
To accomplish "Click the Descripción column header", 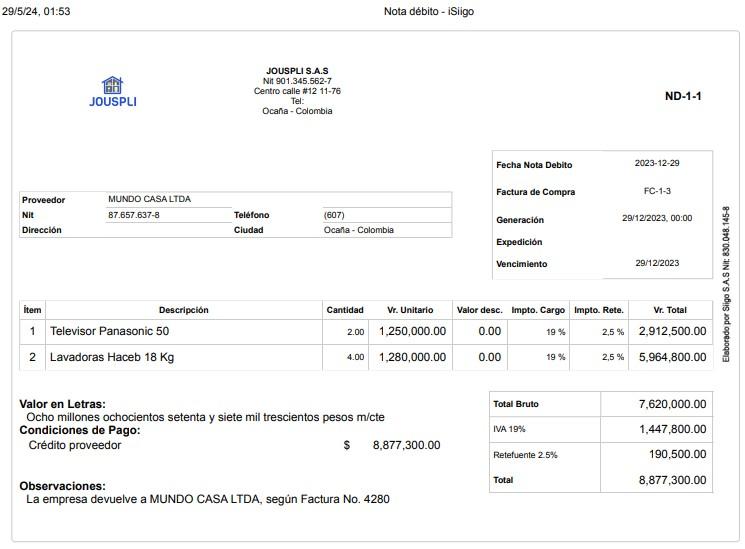I will pyautogui.click(x=183, y=310).
